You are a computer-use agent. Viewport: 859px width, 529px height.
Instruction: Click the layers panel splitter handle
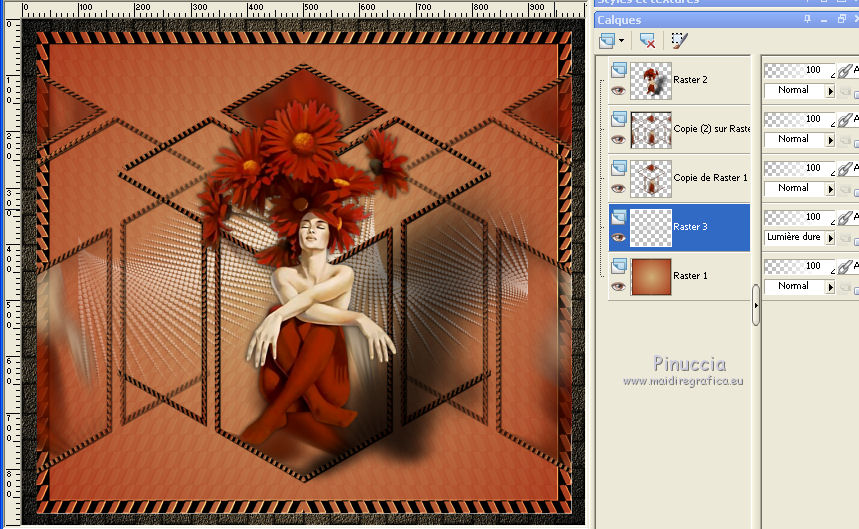756,305
